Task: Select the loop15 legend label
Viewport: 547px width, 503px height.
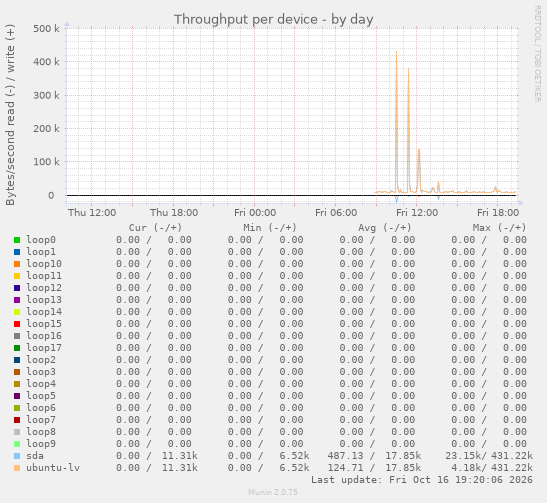Action: tap(44, 324)
